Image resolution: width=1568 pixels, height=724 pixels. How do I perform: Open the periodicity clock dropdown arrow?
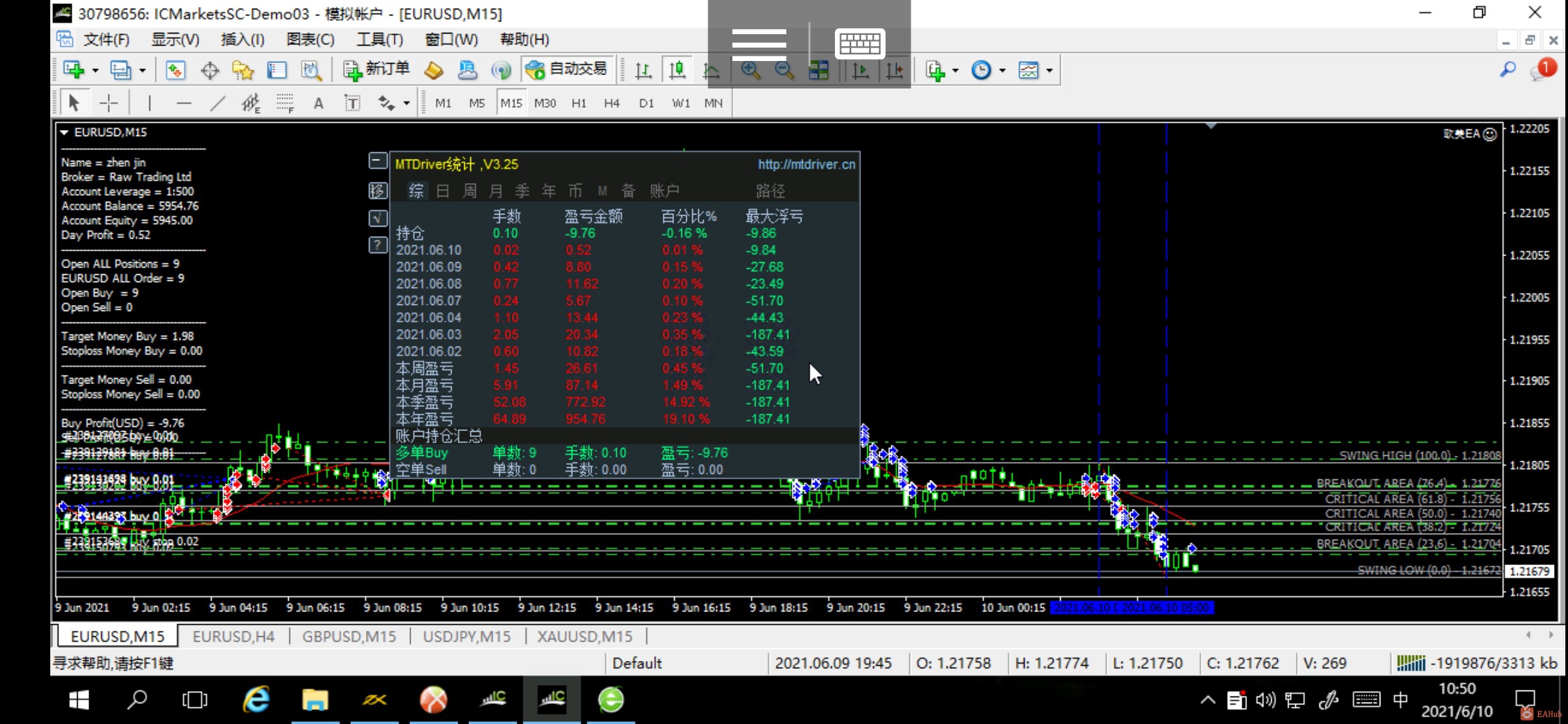coord(1002,70)
